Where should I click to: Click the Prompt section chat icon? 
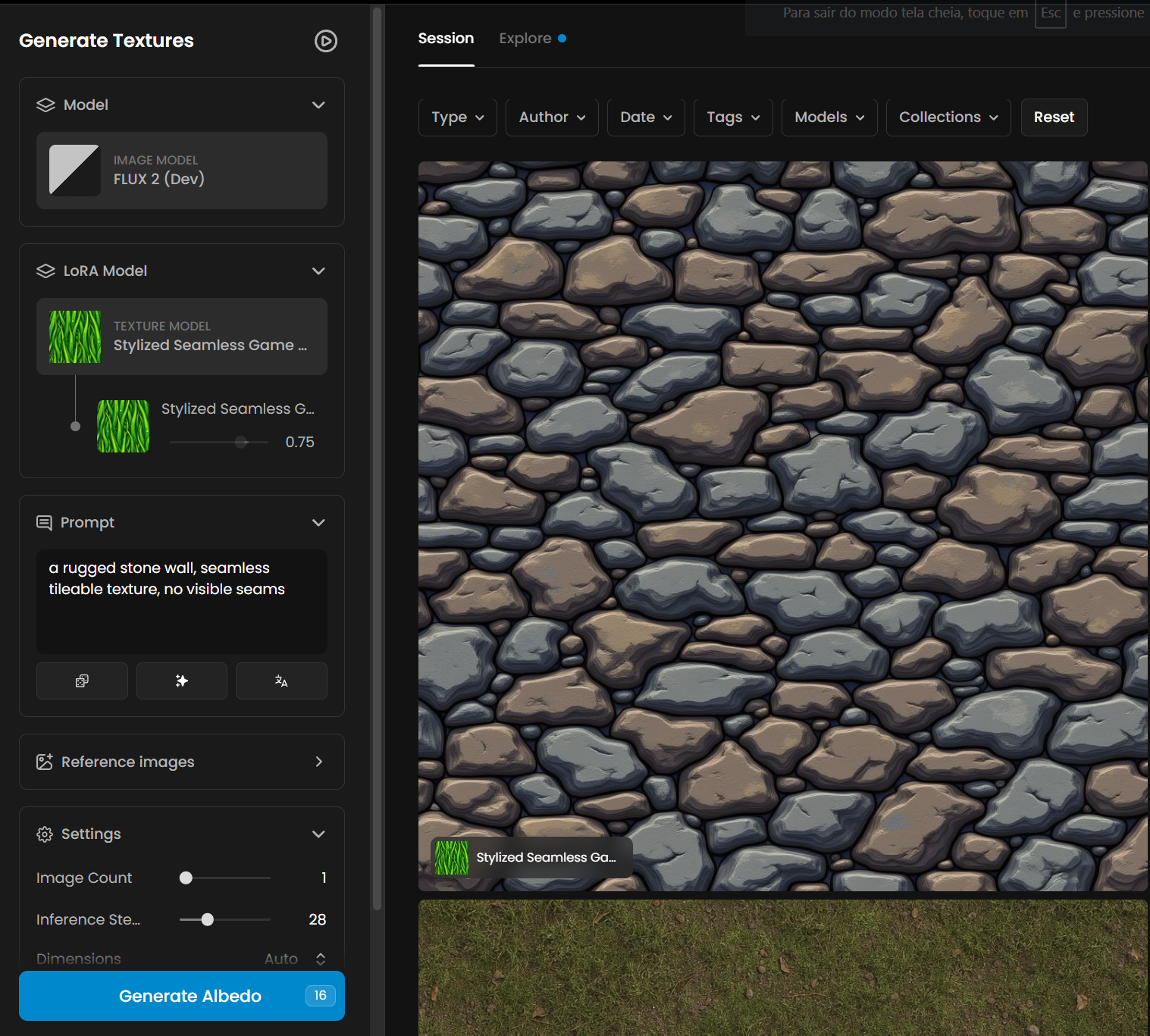[45, 522]
